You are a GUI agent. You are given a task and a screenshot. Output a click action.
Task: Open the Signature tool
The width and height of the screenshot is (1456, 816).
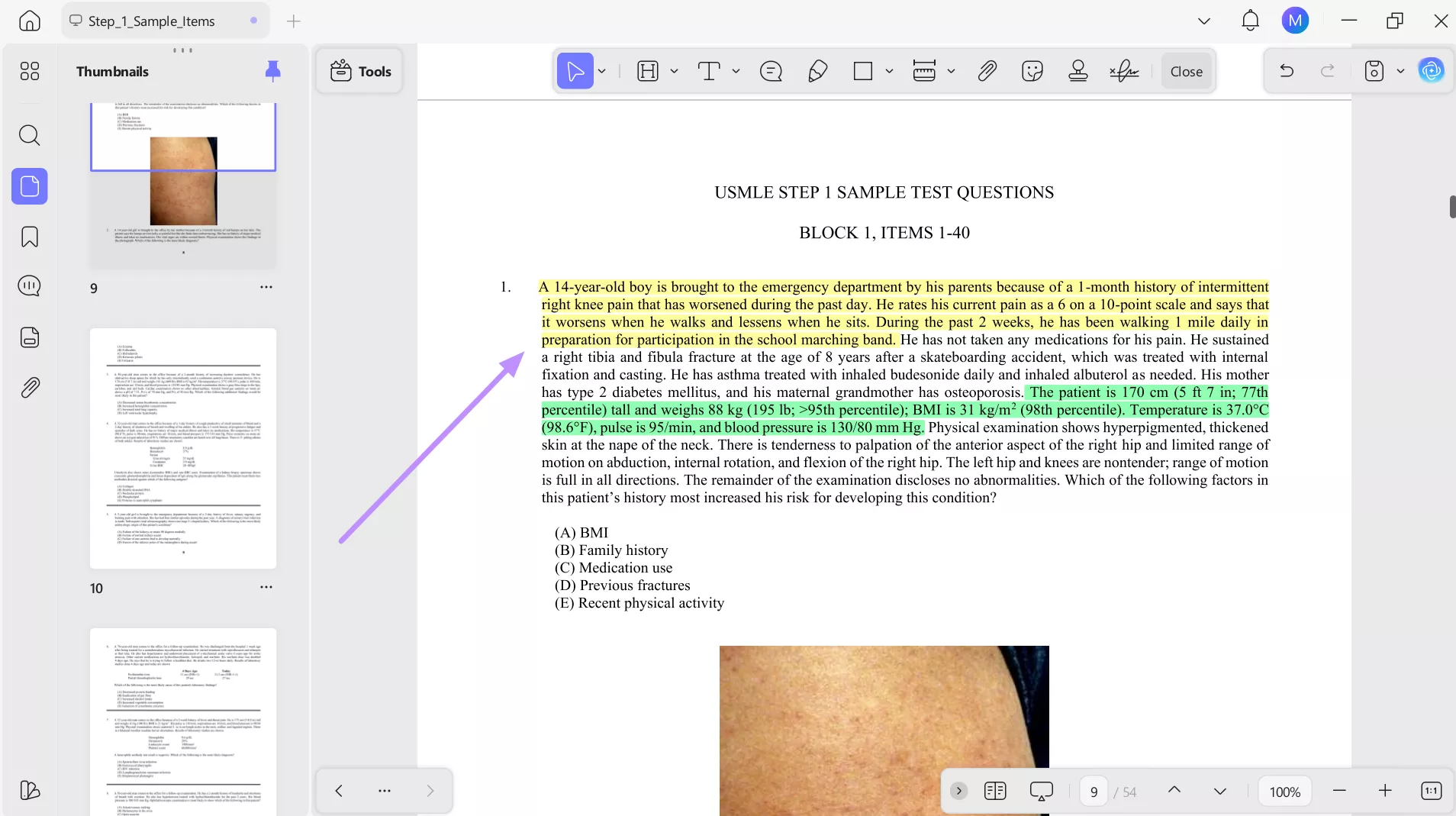pyautogui.click(x=1124, y=71)
